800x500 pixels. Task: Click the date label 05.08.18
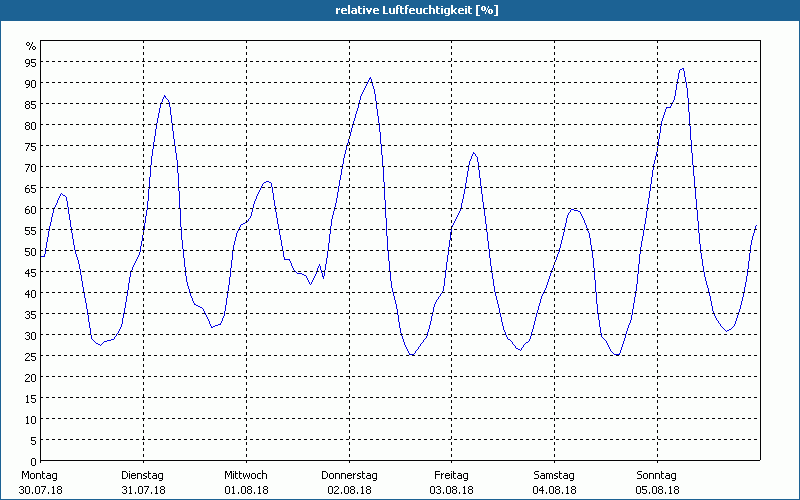tap(657, 490)
